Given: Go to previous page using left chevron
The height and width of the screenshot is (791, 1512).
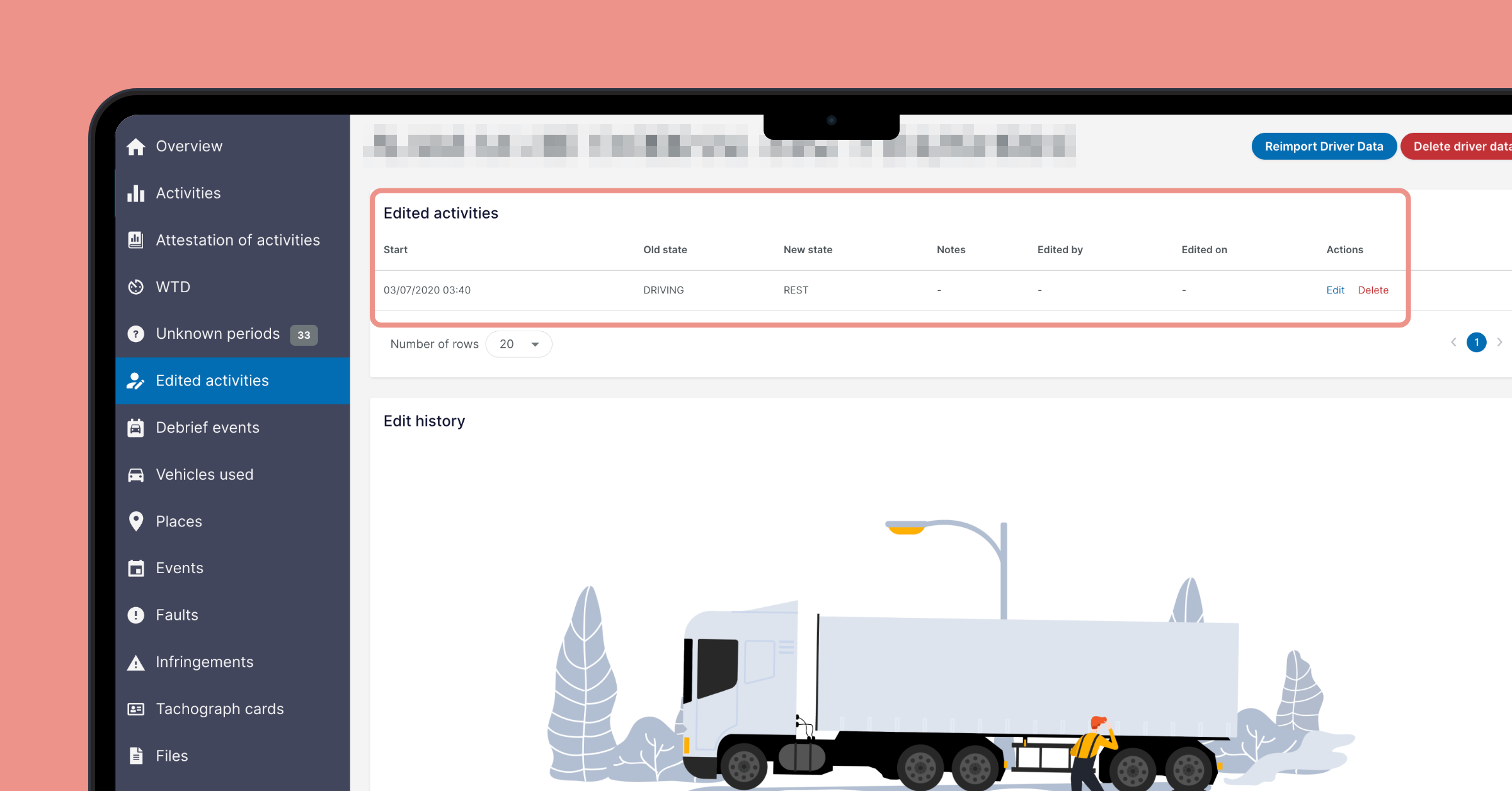Looking at the screenshot, I should [x=1453, y=342].
